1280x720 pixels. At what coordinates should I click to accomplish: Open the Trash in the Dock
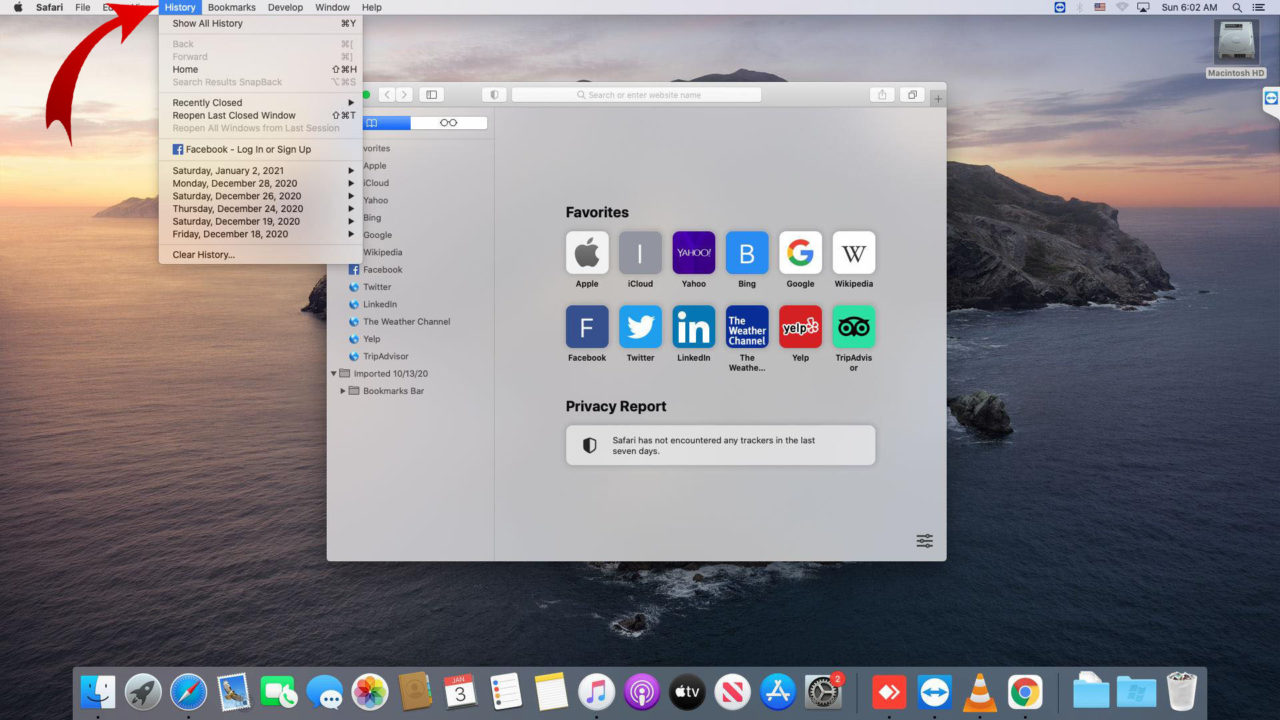coord(1182,691)
